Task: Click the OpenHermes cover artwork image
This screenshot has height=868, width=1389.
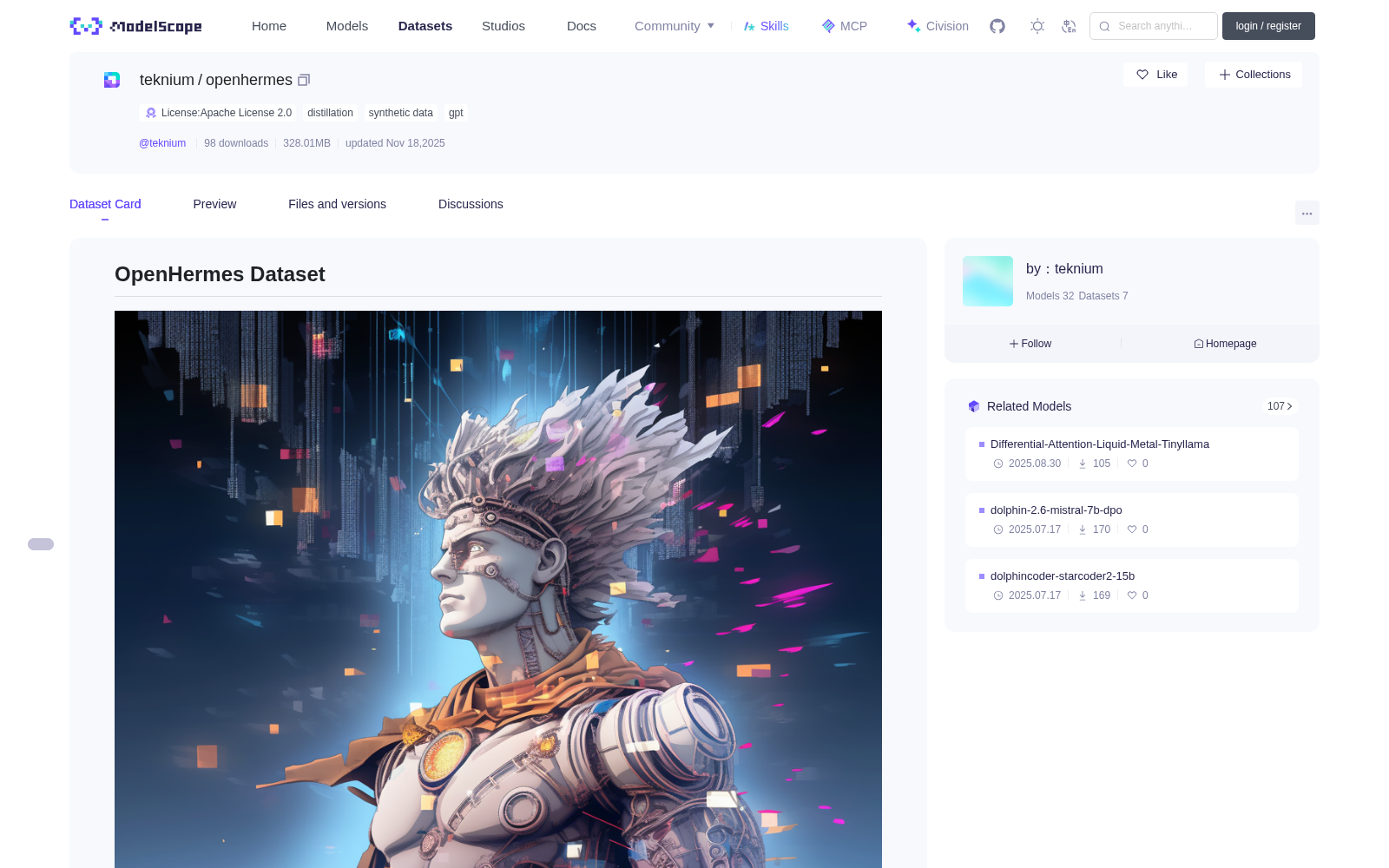Action: tap(498, 589)
